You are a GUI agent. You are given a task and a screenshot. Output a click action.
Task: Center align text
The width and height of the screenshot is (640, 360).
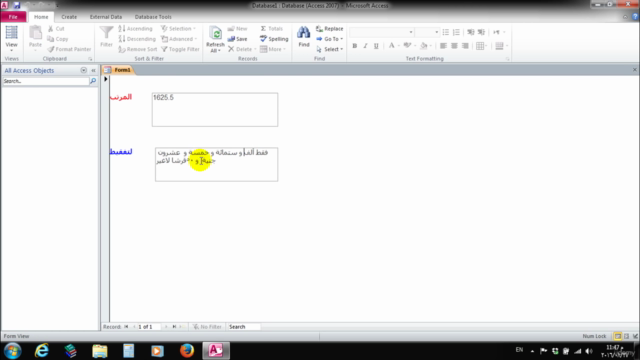pos(454,46)
